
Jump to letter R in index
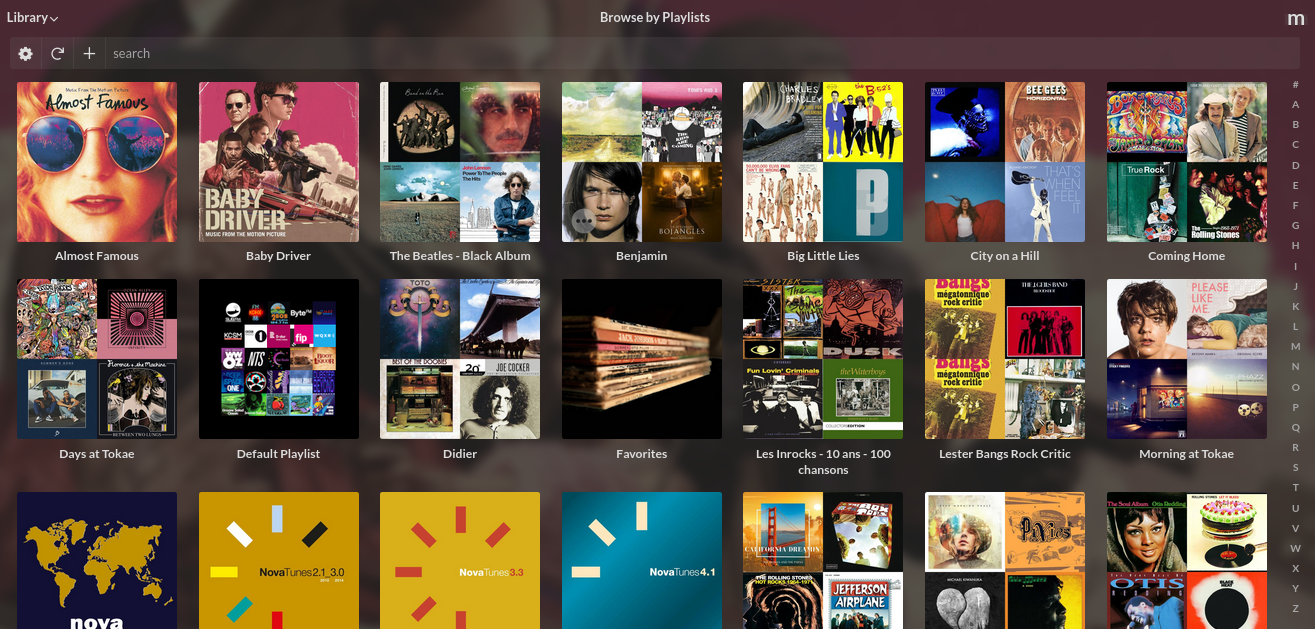click(x=1296, y=447)
